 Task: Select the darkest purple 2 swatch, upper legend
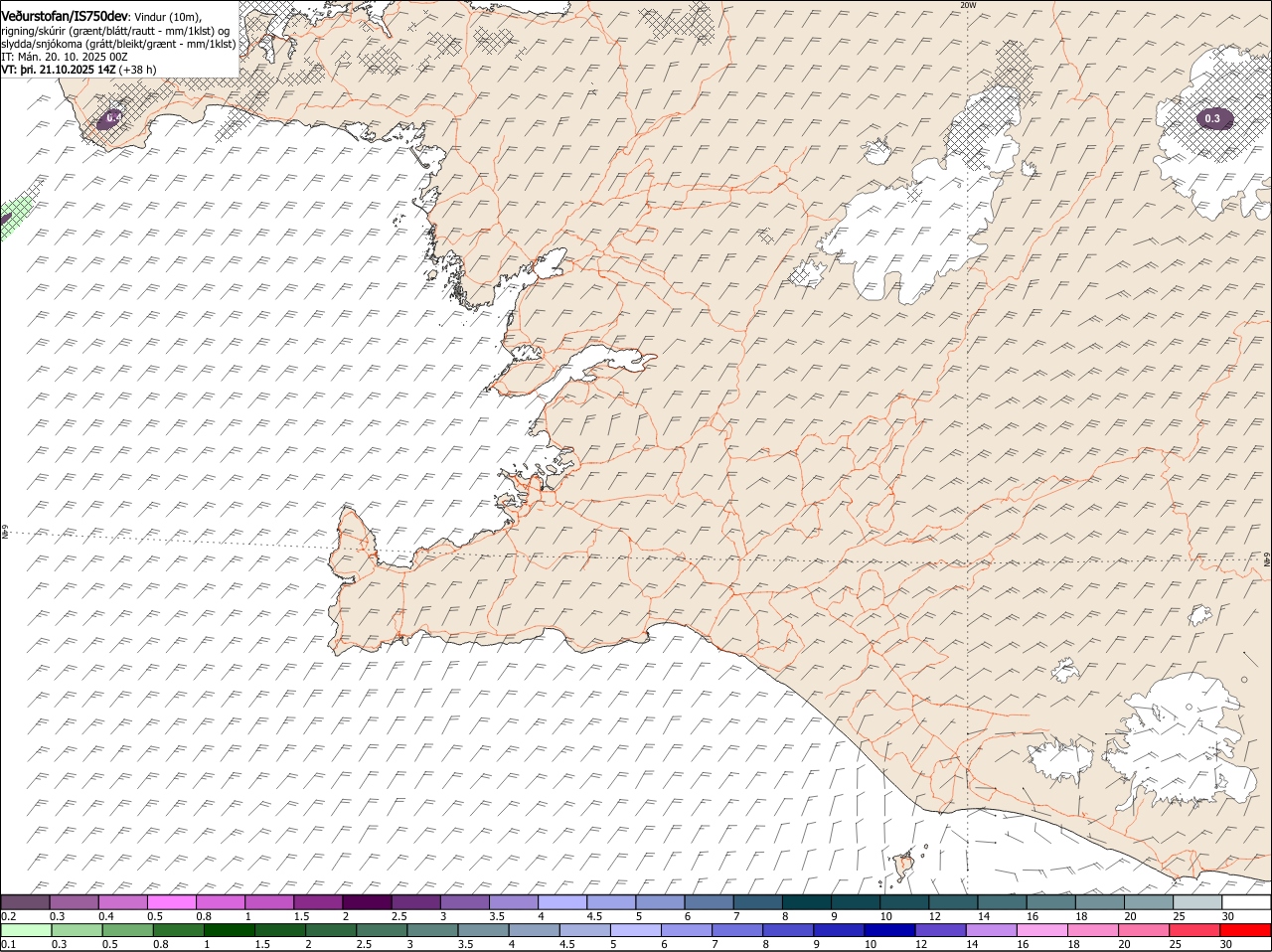pyautogui.click(x=367, y=902)
